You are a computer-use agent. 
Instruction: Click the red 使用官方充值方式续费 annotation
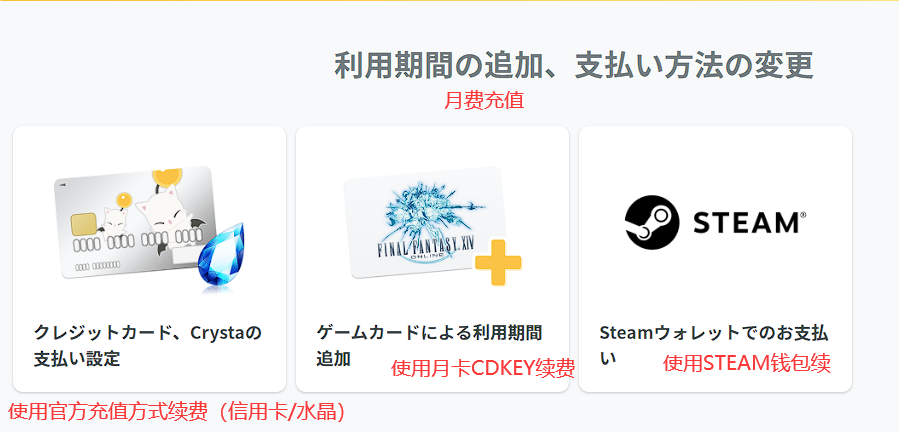pos(176,411)
